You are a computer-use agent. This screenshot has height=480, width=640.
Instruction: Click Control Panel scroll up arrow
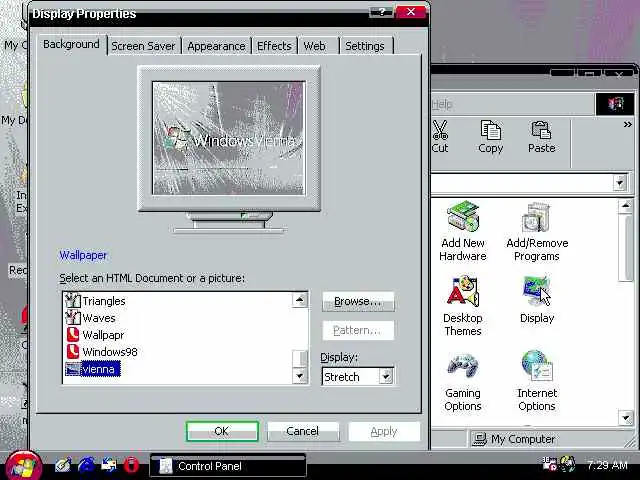tap(625, 206)
